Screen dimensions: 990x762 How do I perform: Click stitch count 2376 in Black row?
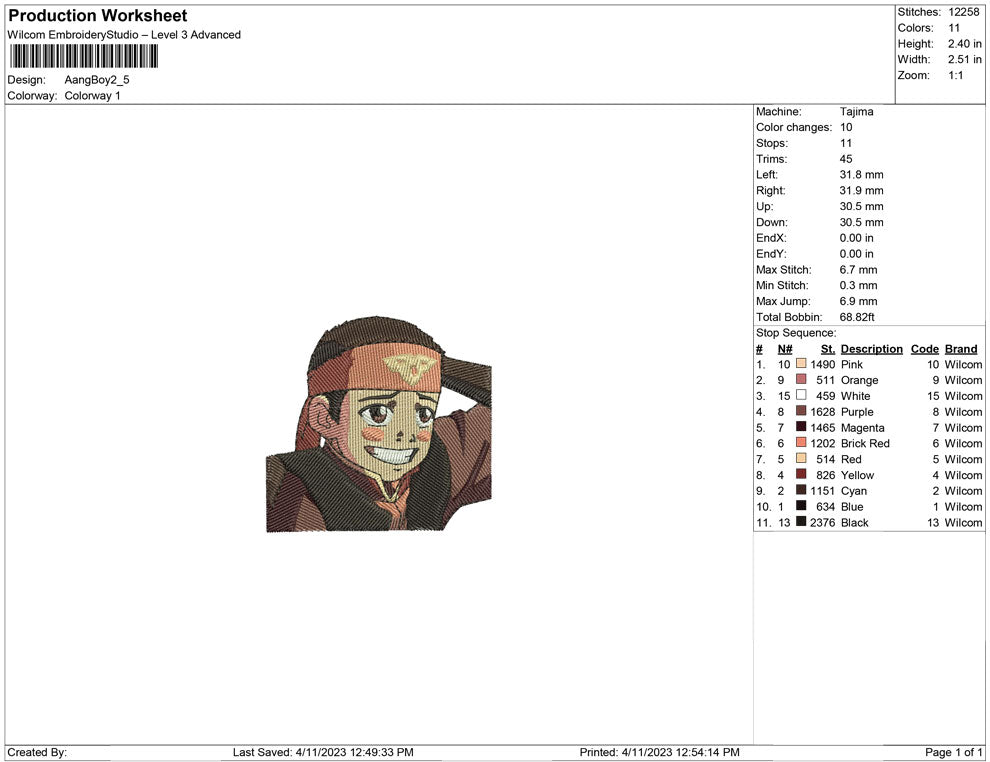[823, 523]
